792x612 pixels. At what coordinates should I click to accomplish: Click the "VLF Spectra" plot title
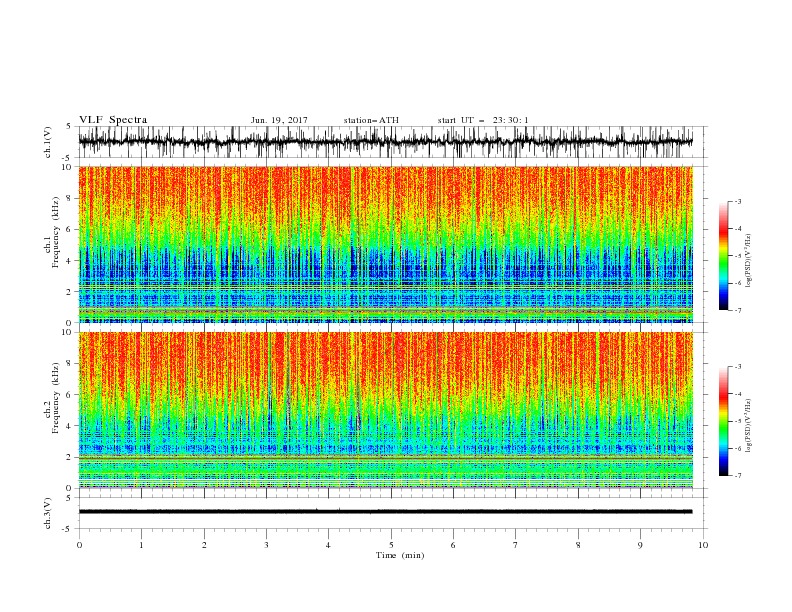[x=113, y=120]
